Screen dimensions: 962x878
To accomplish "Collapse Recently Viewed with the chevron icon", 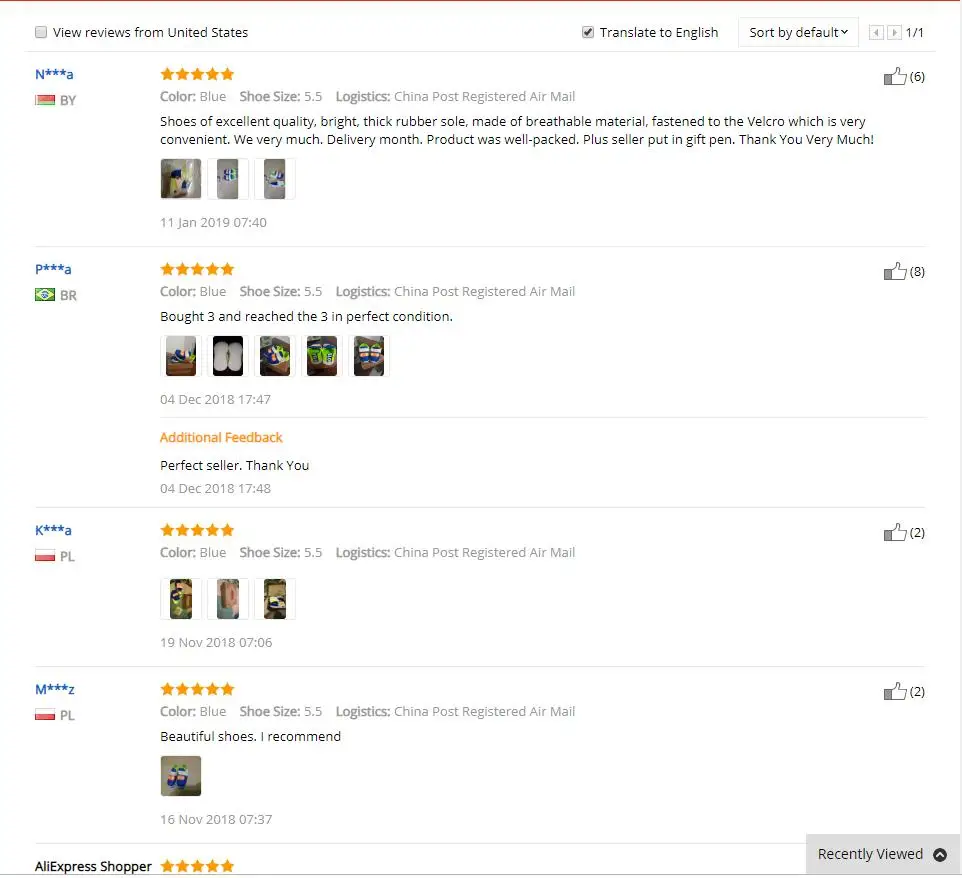I will [x=939, y=854].
